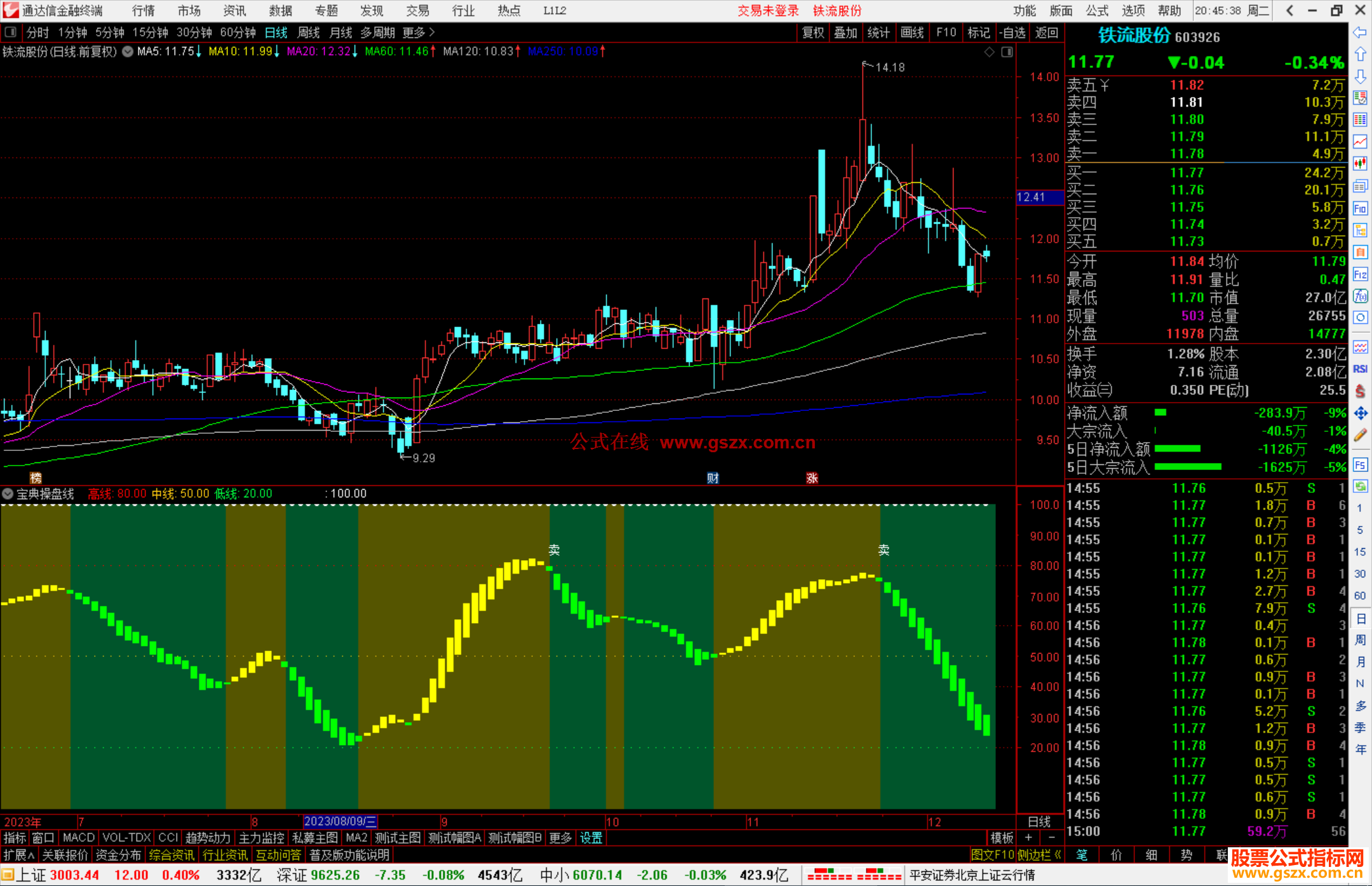Open the F12 sidebar icon
1372x886 pixels.
click(x=1360, y=274)
